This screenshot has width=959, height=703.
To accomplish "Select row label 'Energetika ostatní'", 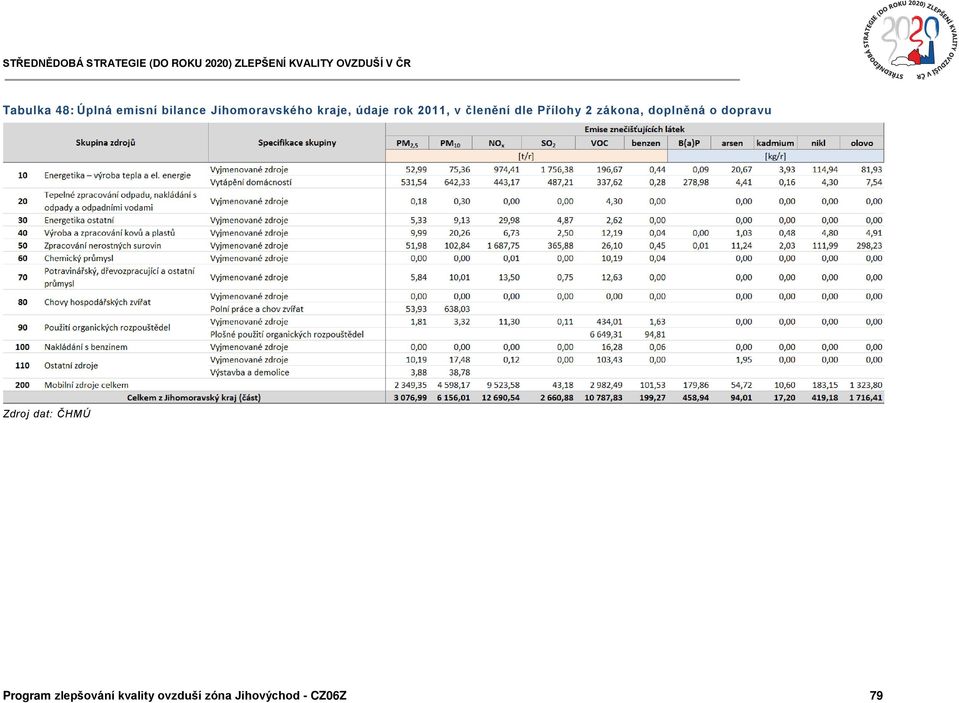I will 78,220.
